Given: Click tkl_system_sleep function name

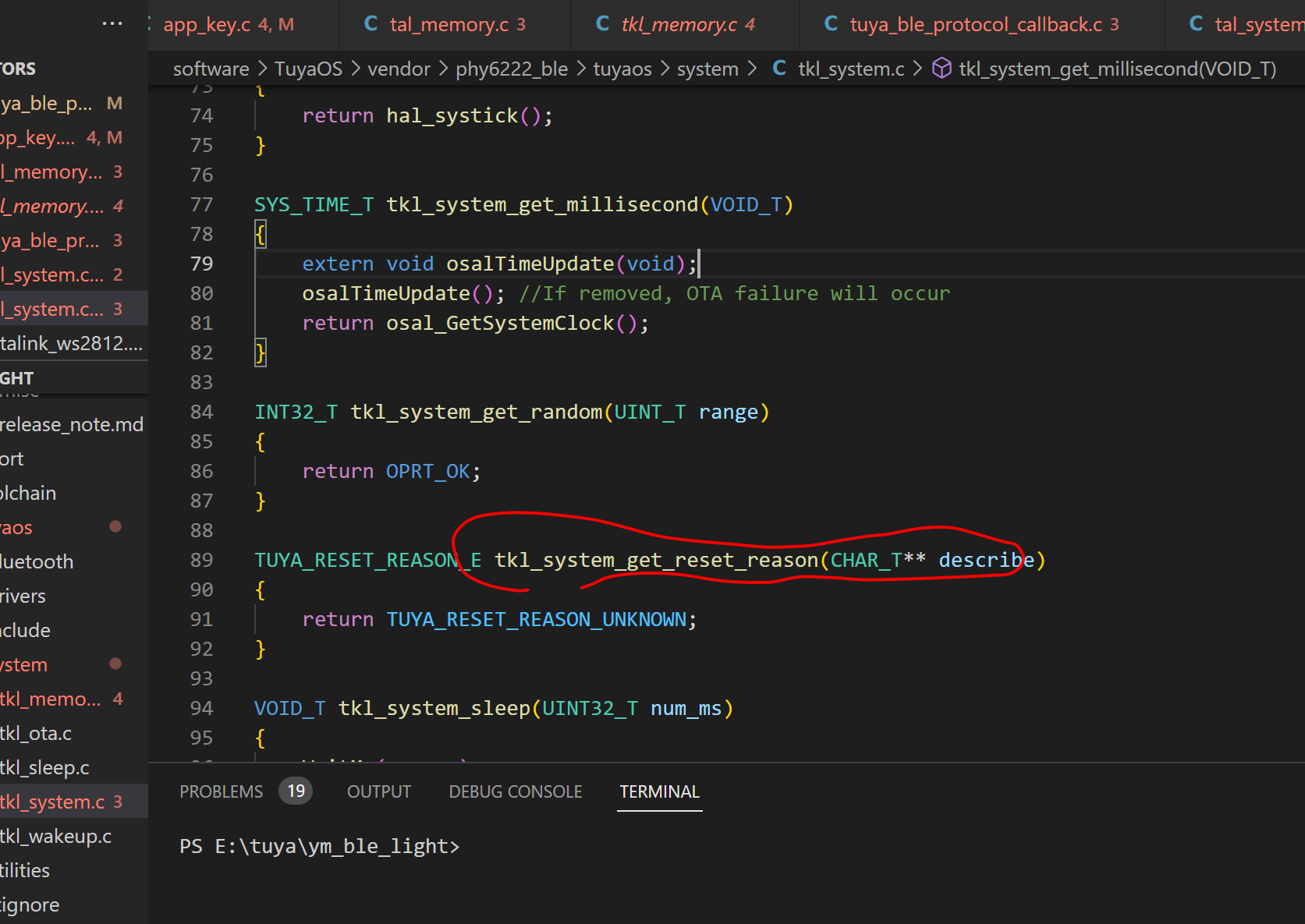Looking at the screenshot, I should tap(434, 708).
